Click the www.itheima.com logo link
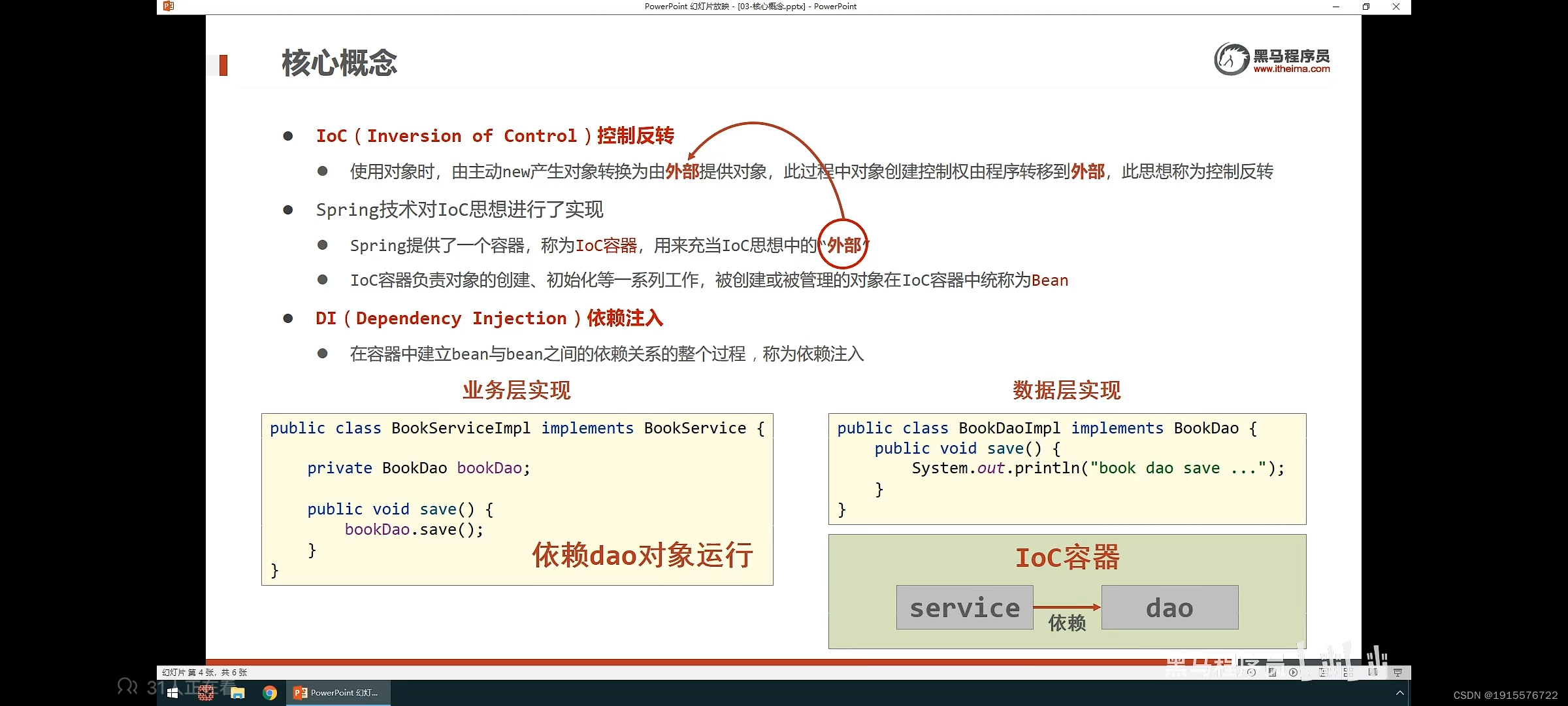This screenshot has width=1568, height=706. pos(1291,69)
